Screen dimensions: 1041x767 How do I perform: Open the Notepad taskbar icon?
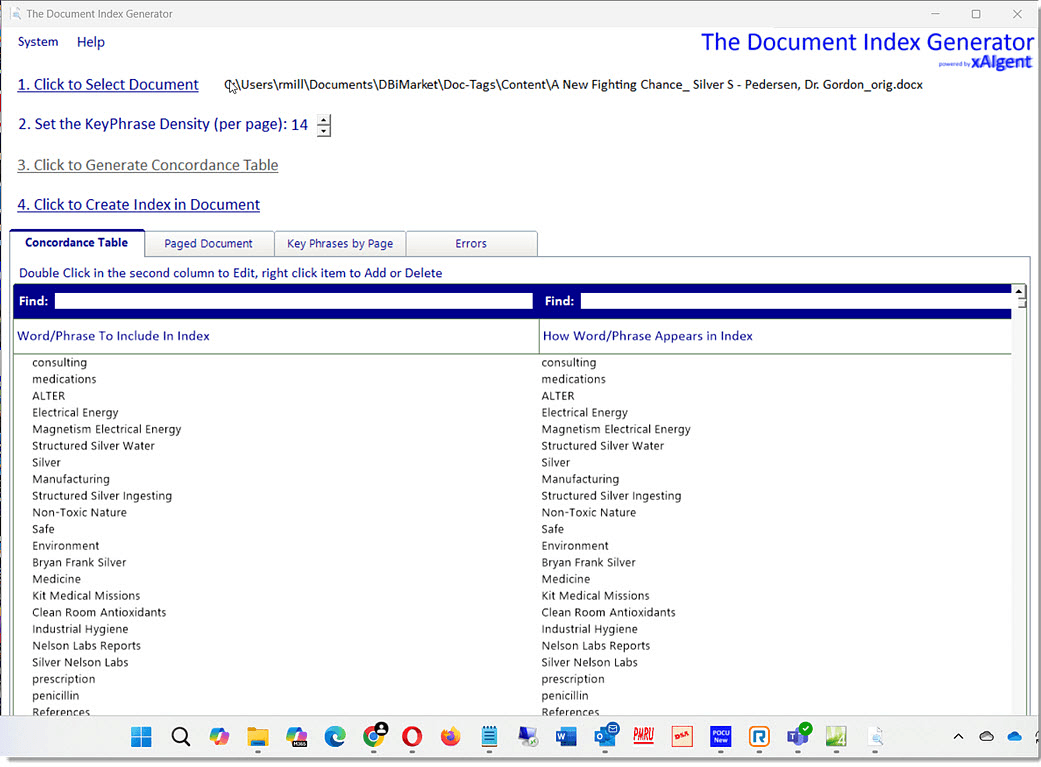[x=489, y=736]
